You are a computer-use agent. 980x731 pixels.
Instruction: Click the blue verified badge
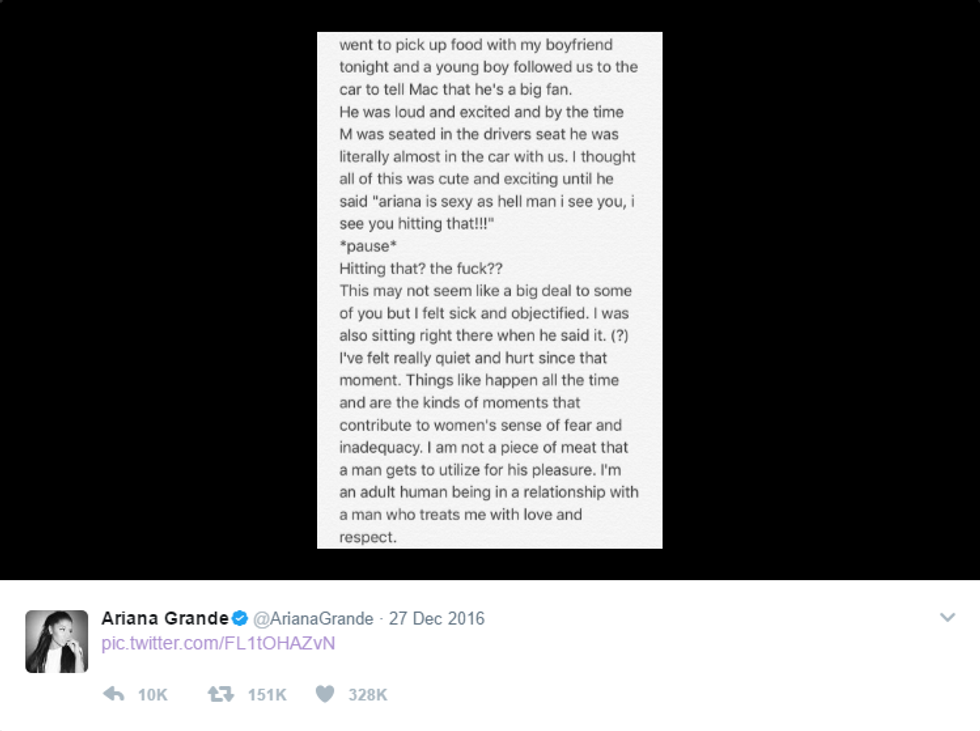240,619
